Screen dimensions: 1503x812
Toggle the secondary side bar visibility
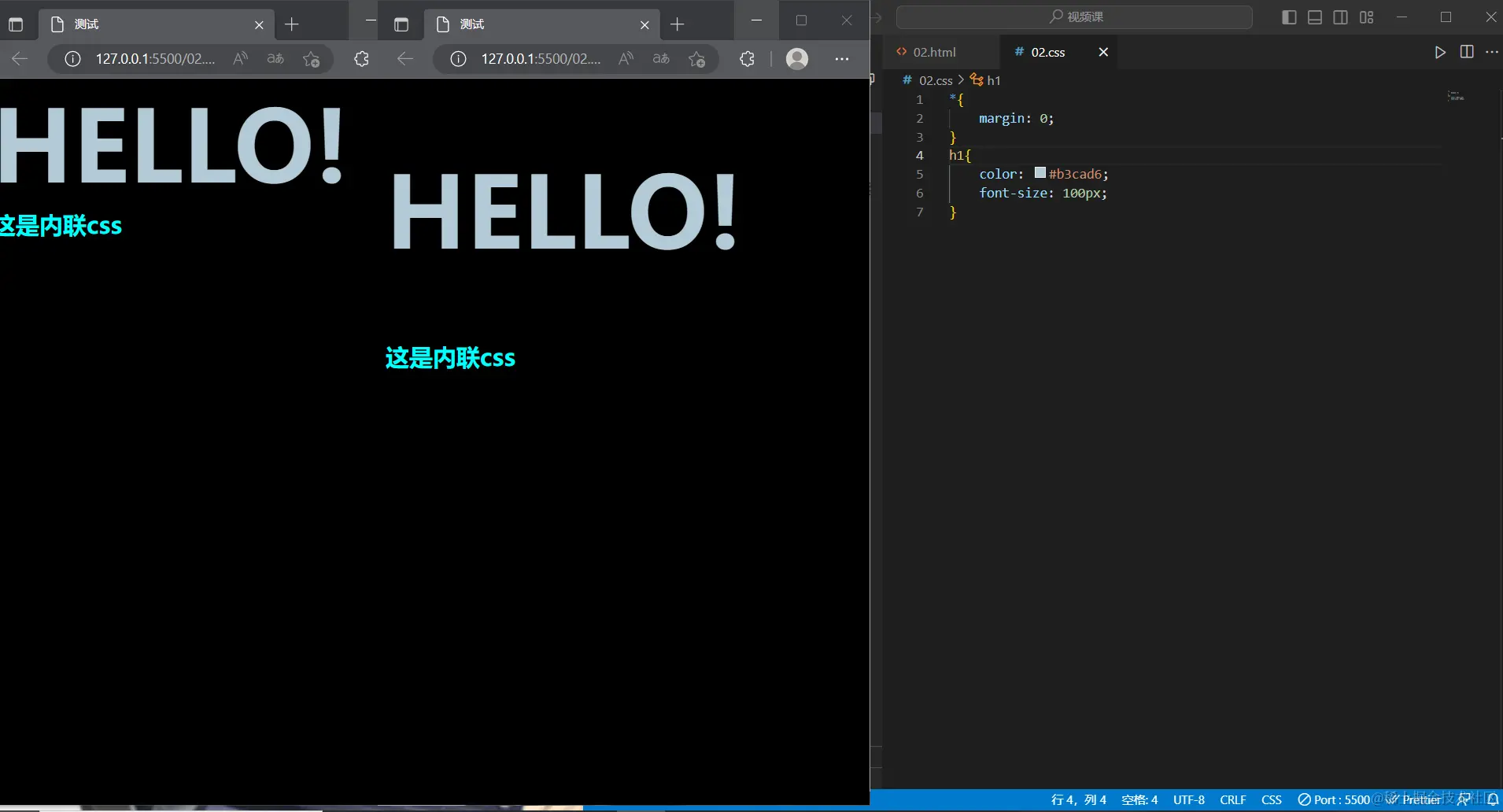click(1340, 17)
